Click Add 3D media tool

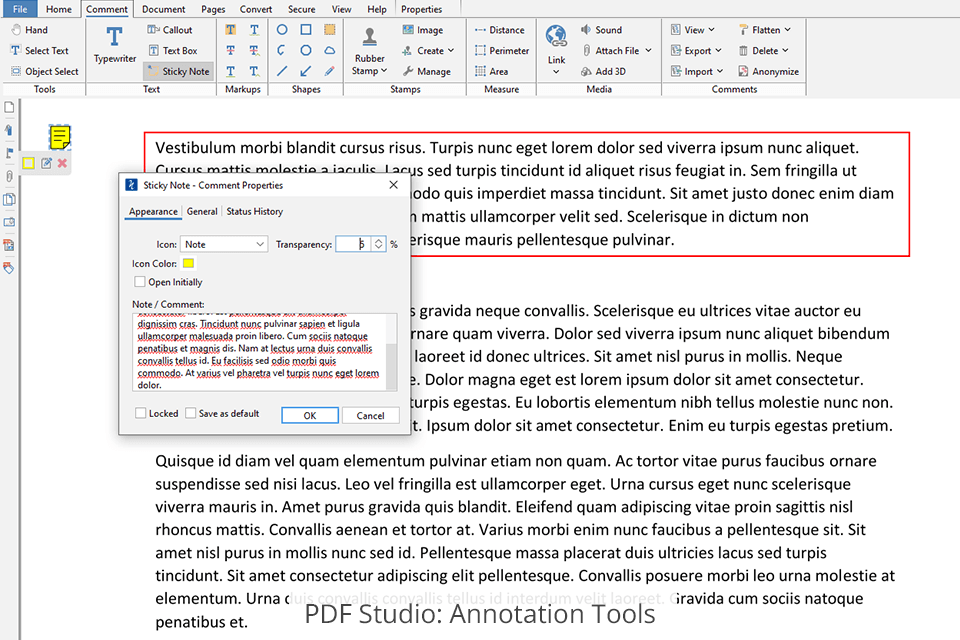point(603,71)
